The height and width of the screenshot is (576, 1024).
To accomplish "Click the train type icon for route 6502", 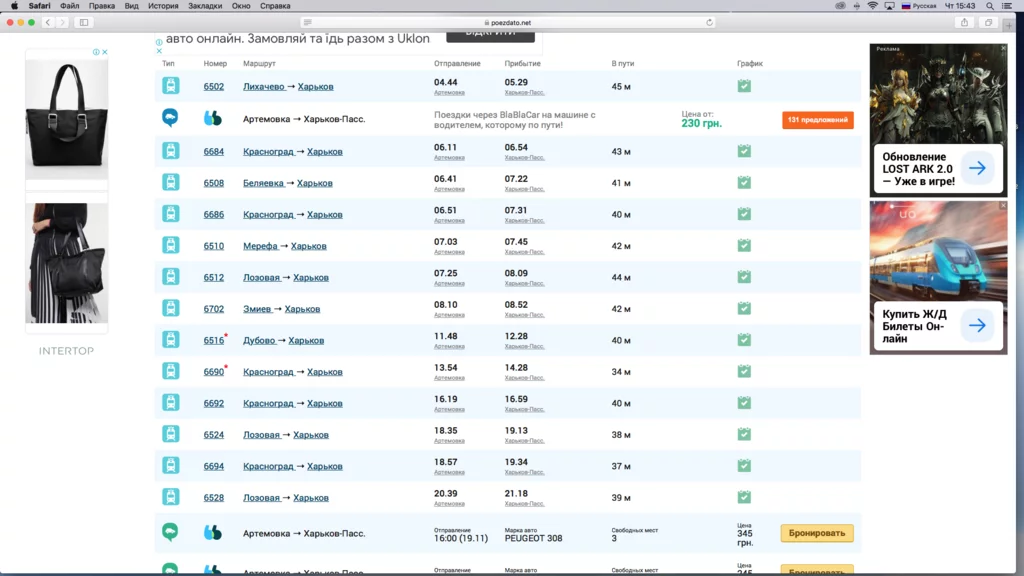I will (x=170, y=86).
